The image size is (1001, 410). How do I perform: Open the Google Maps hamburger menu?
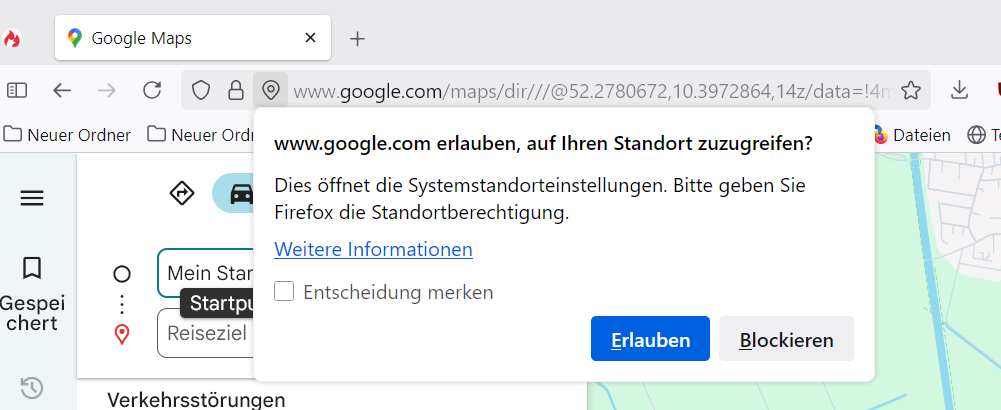pos(32,198)
